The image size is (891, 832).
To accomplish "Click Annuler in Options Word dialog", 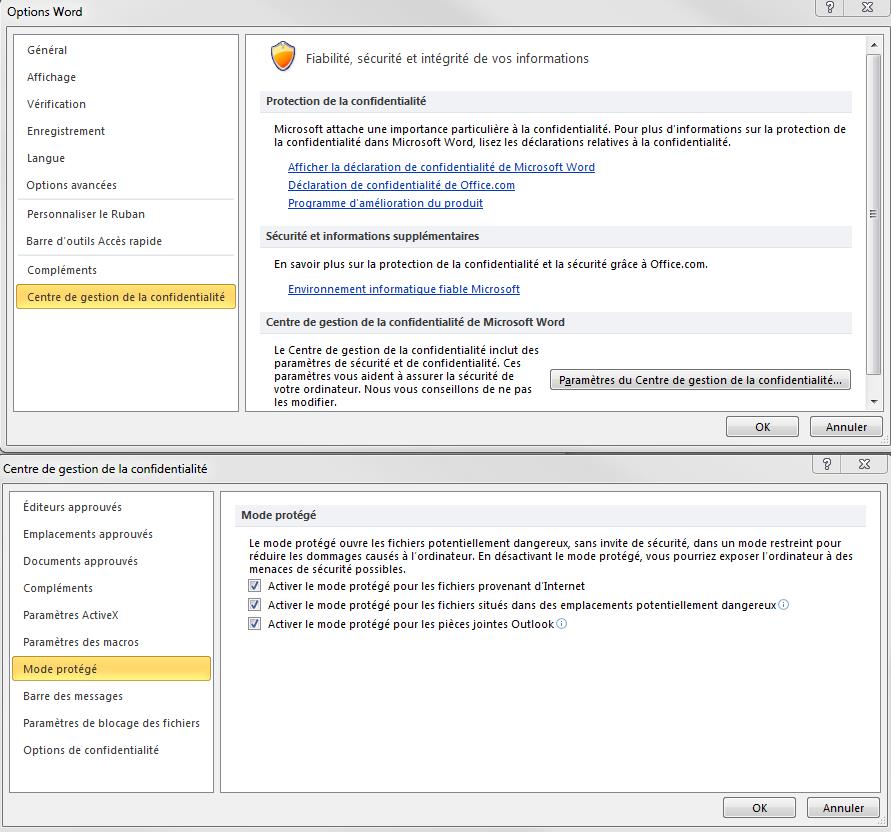I will tap(846, 427).
